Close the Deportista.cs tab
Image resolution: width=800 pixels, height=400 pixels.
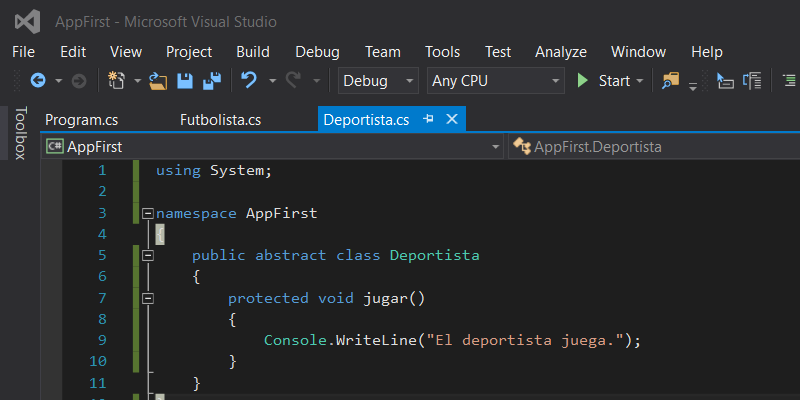[451, 119]
